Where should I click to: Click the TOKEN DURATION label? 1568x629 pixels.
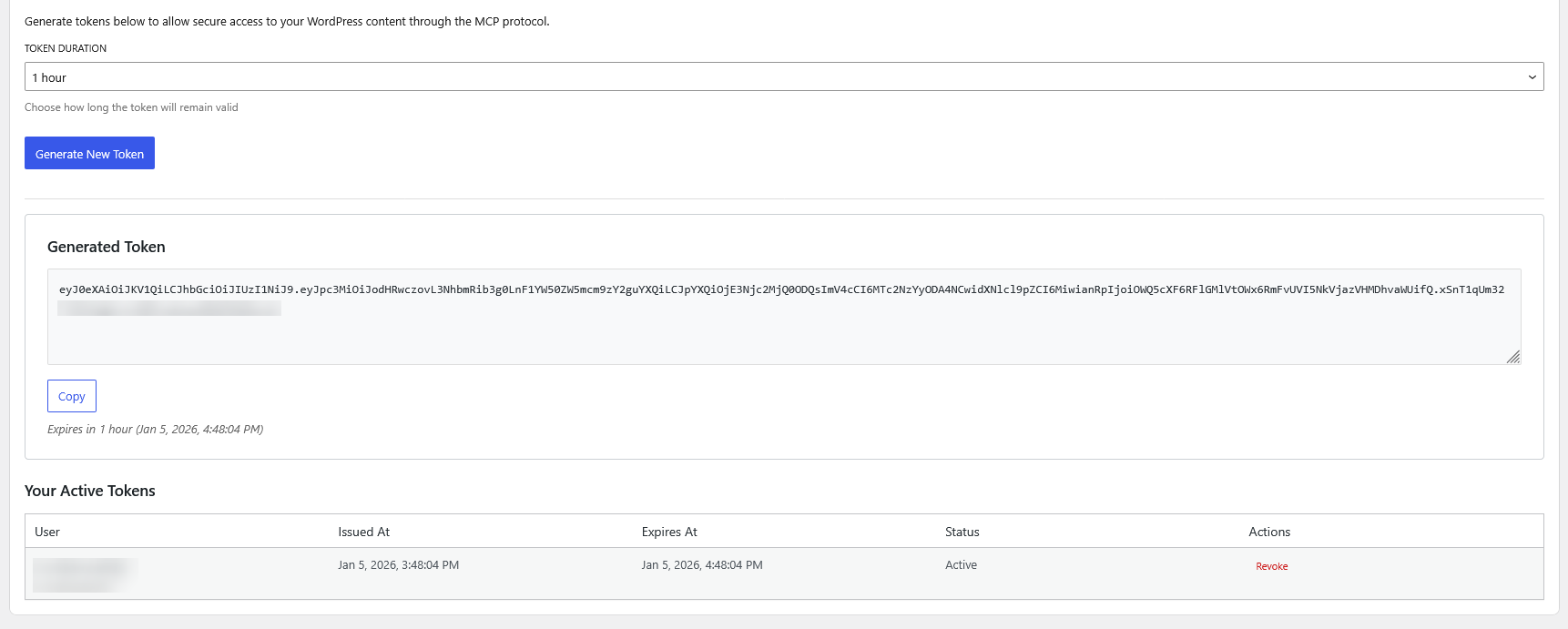click(x=66, y=48)
